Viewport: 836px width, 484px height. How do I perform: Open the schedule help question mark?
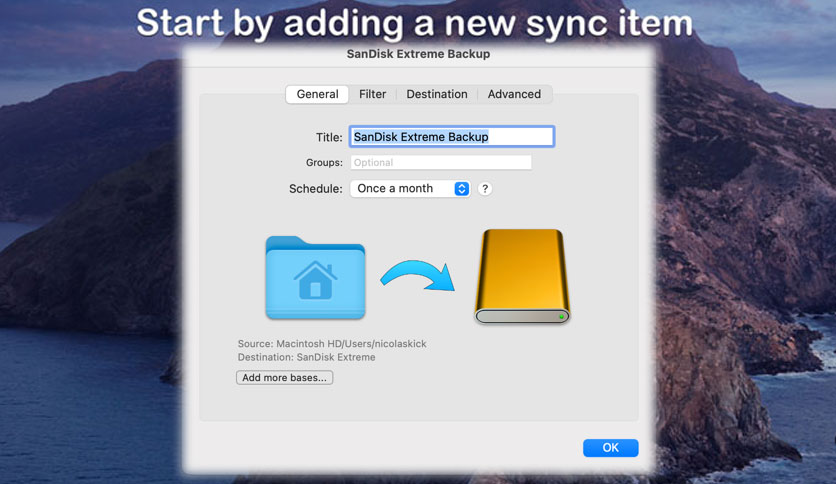click(x=485, y=189)
